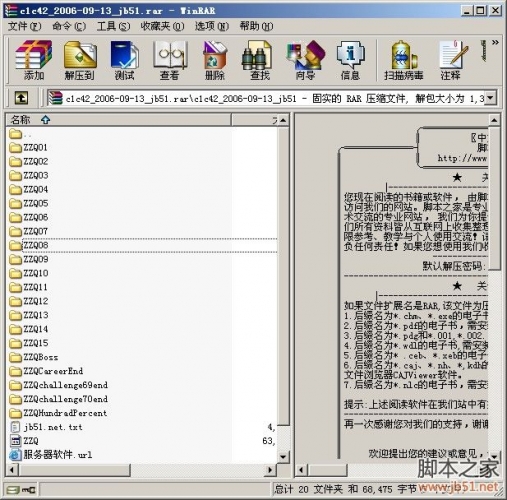Click file list vertical scroll up arrow
507x500 pixels.
tap(283, 120)
